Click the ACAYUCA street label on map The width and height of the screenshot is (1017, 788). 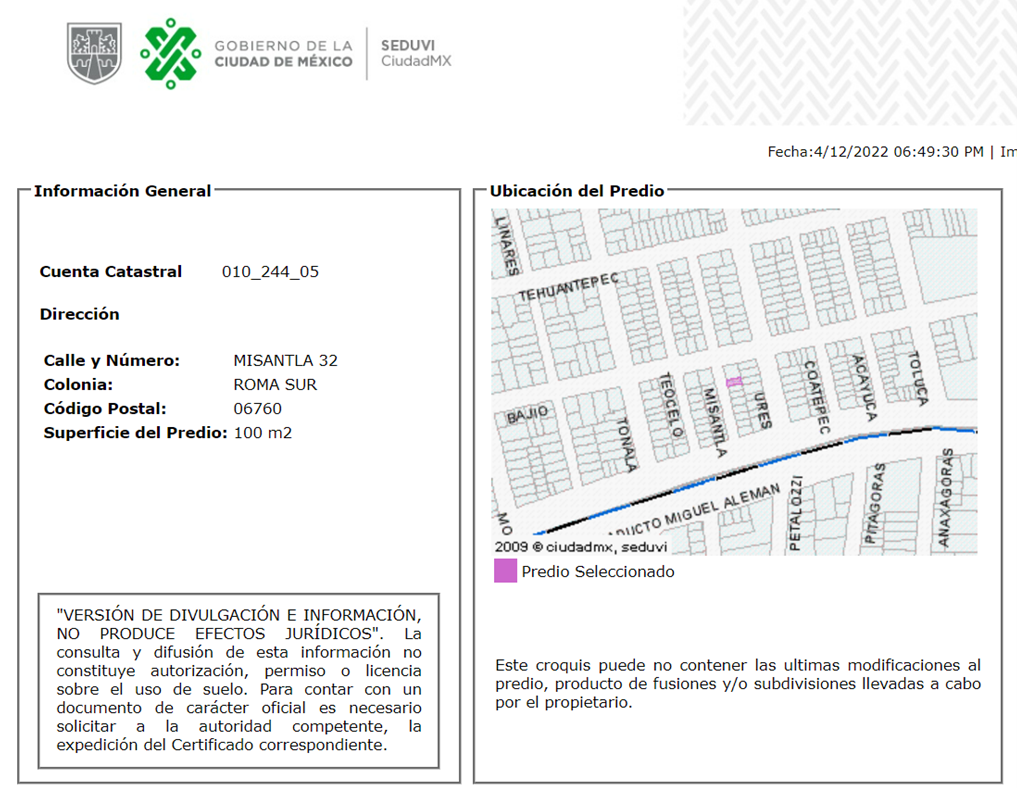[x=865, y=388]
